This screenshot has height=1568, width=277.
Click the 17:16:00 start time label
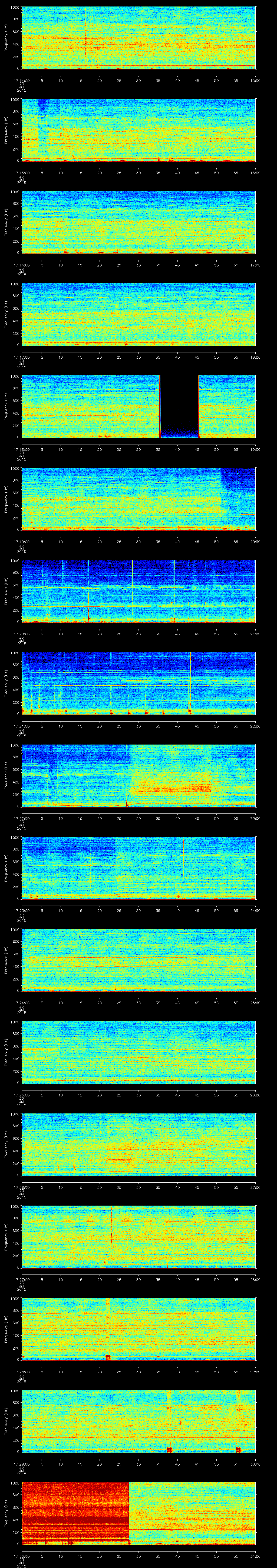21,265
